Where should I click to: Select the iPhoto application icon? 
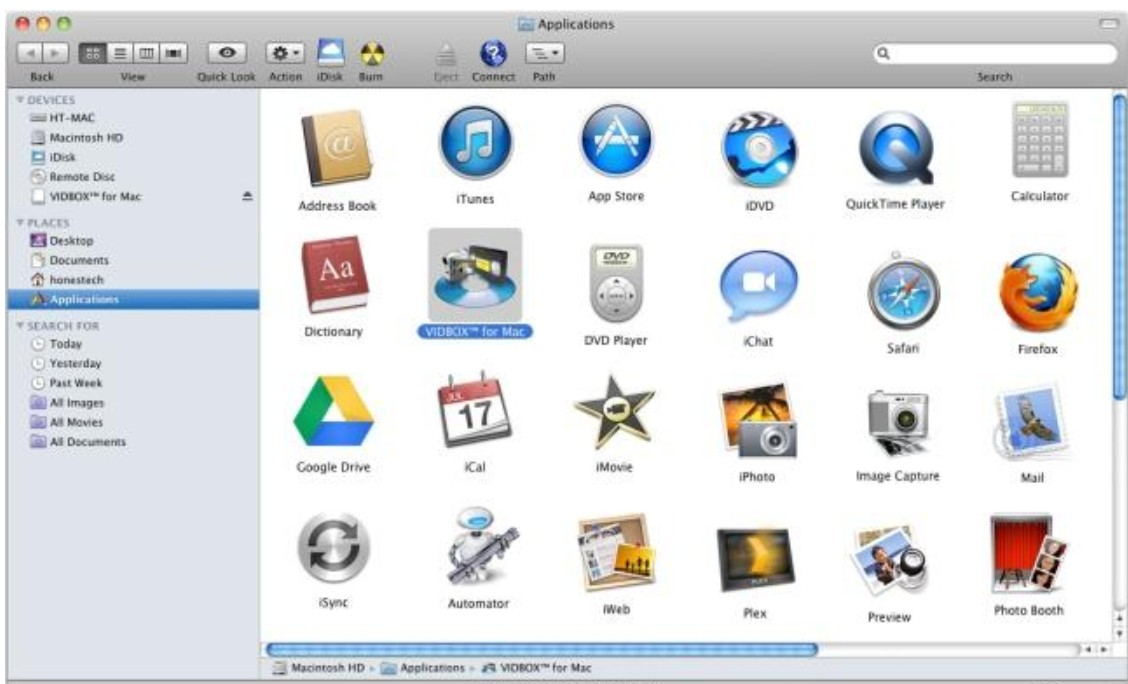point(758,421)
